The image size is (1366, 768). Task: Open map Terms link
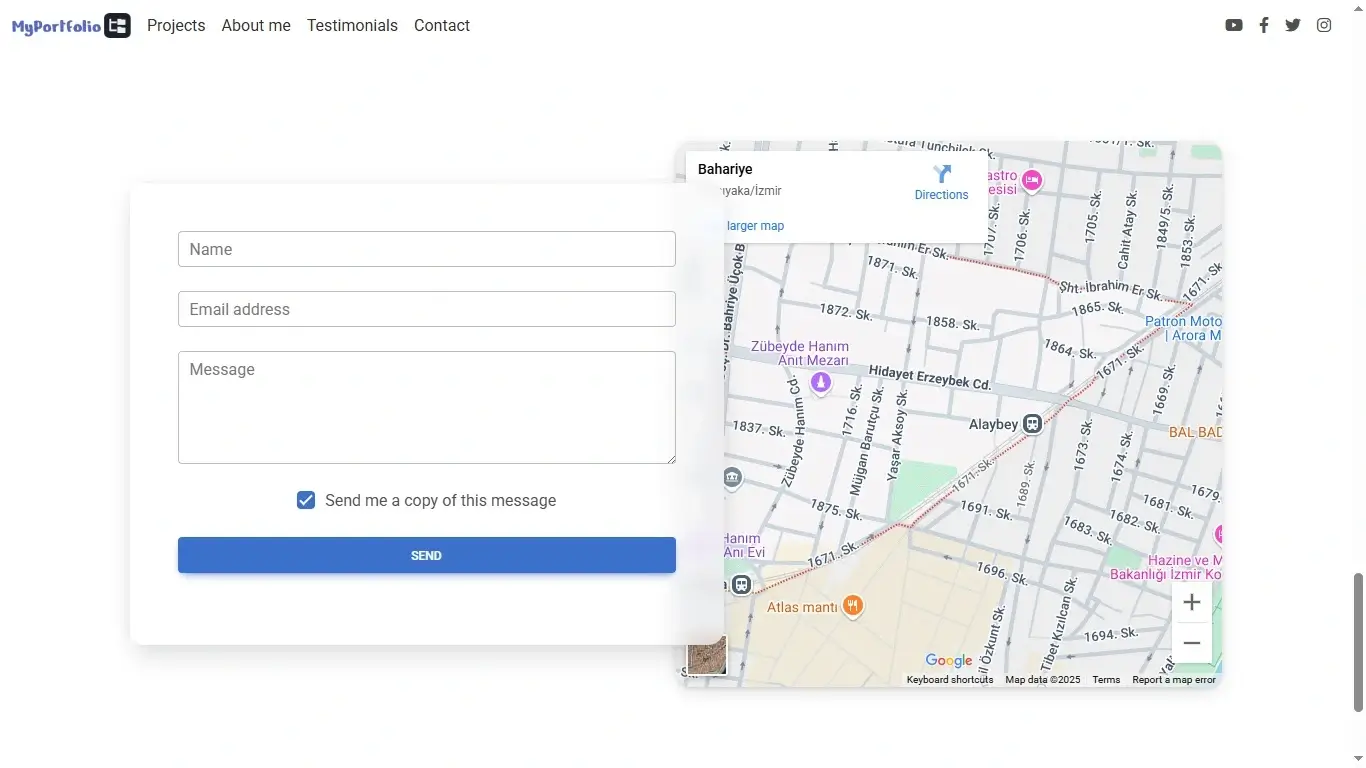coord(1106,680)
